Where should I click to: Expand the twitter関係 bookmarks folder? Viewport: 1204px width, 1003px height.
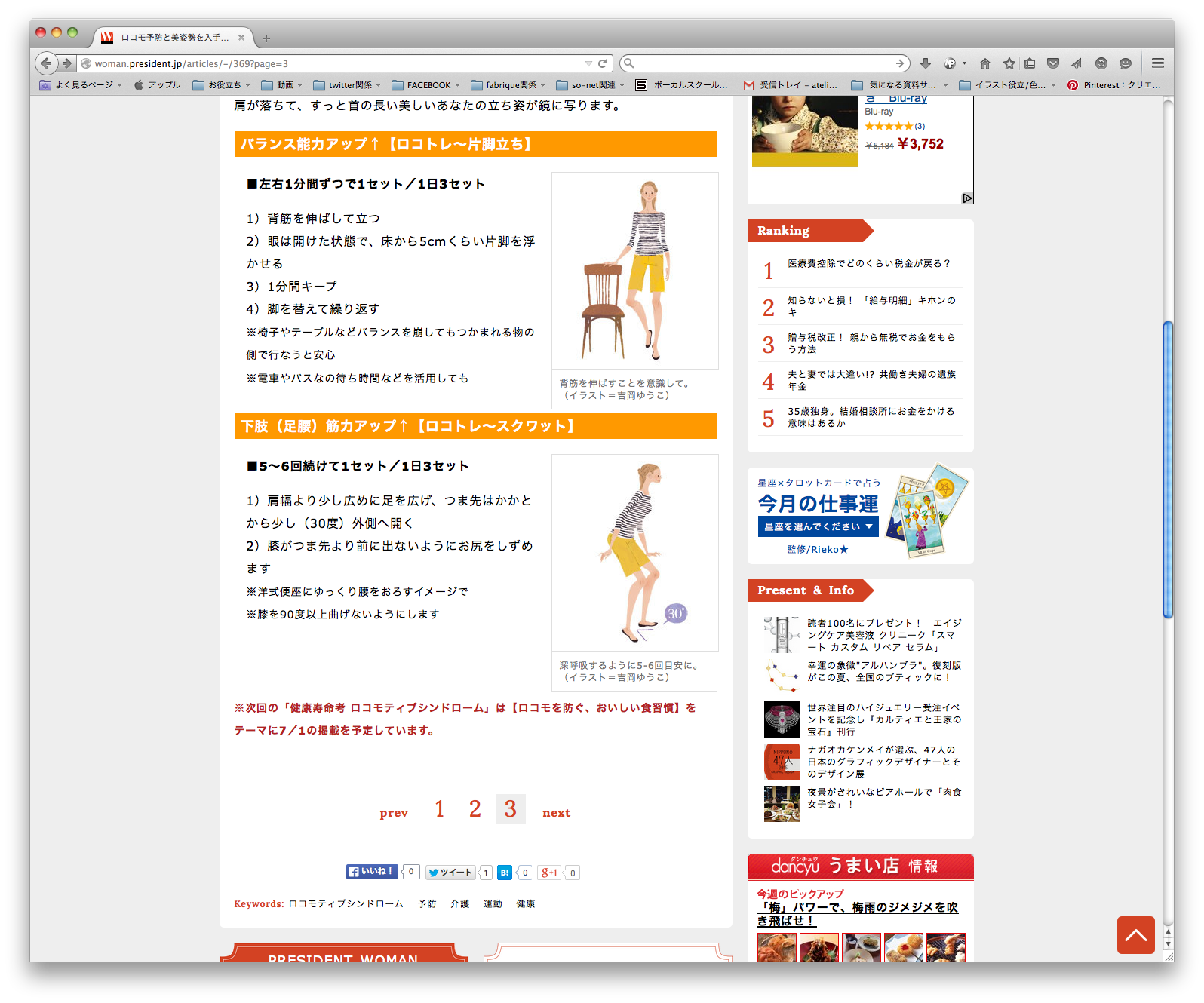click(x=347, y=85)
